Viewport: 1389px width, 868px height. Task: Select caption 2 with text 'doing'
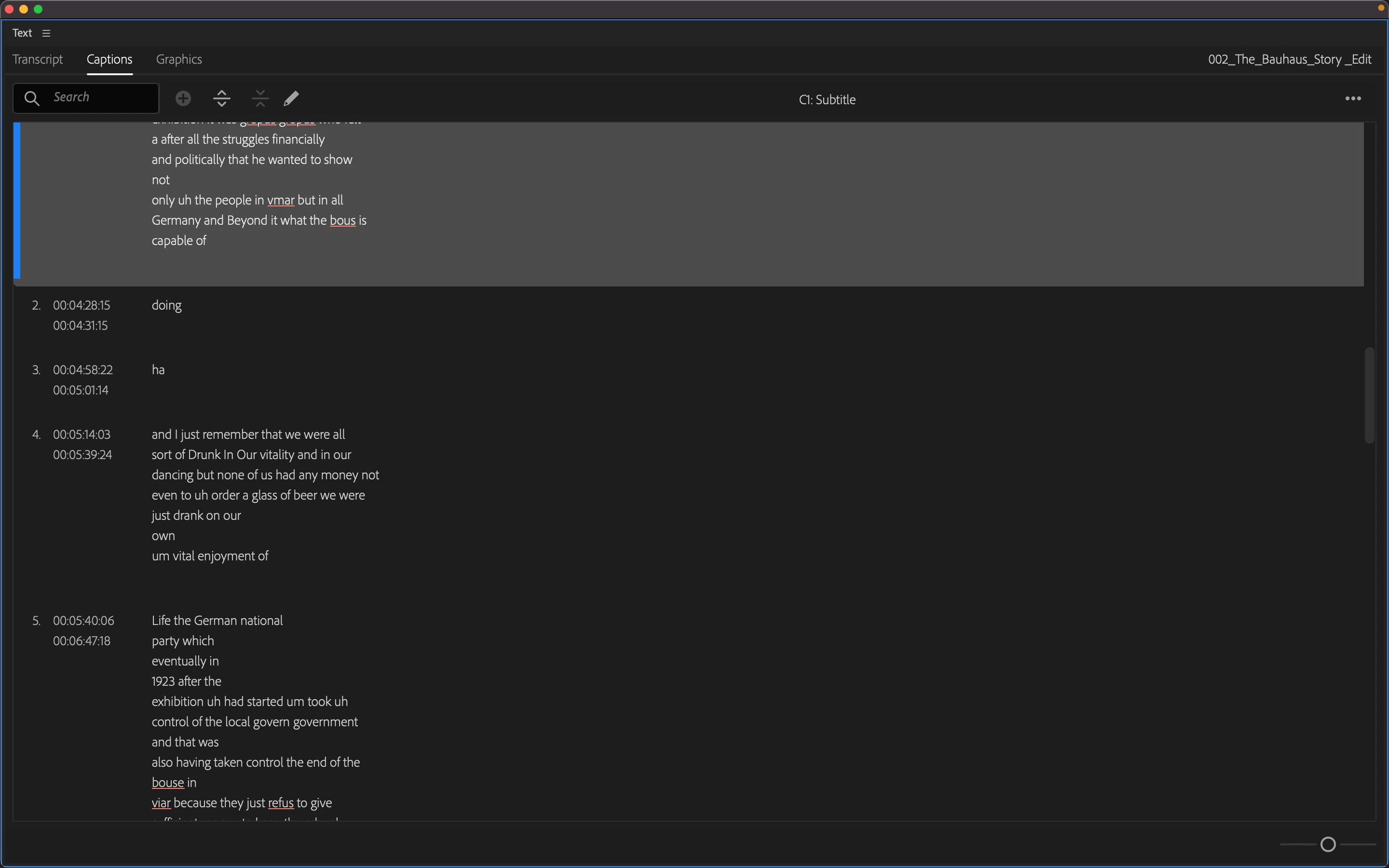pyautogui.click(x=166, y=305)
